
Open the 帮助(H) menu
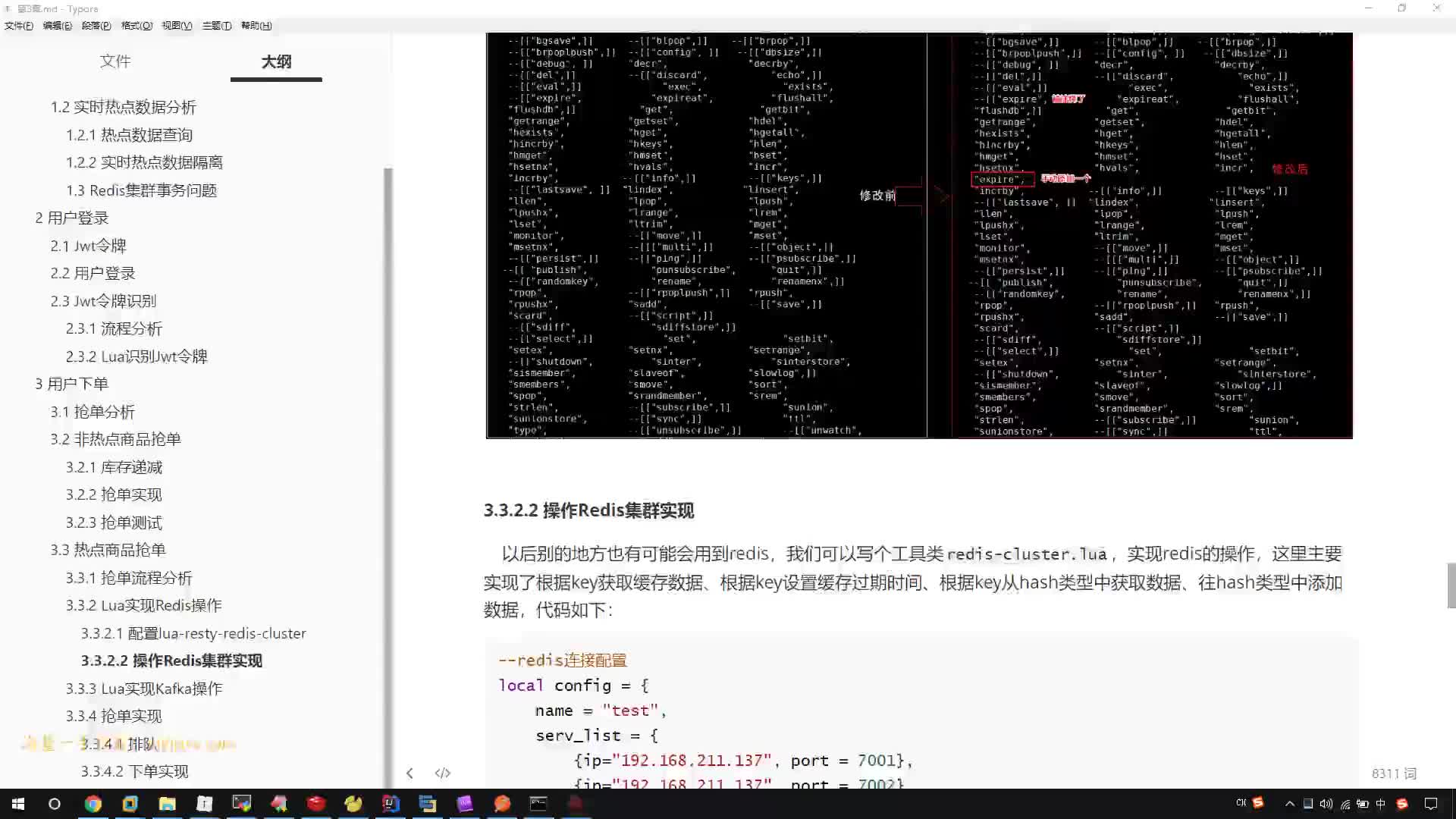pyautogui.click(x=256, y=26)
